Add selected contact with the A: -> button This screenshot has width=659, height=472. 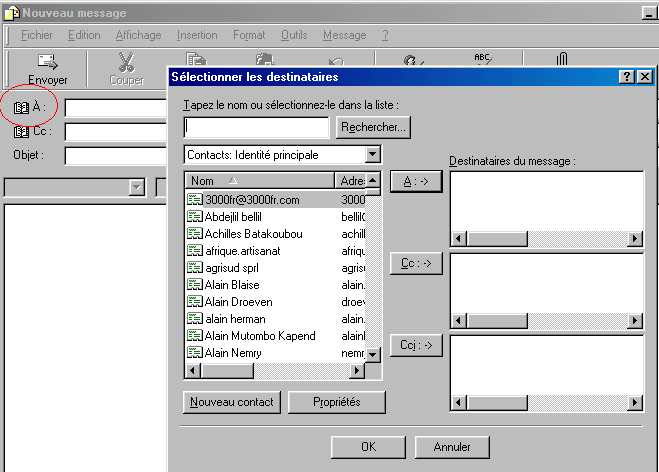(x=416, y=181)
